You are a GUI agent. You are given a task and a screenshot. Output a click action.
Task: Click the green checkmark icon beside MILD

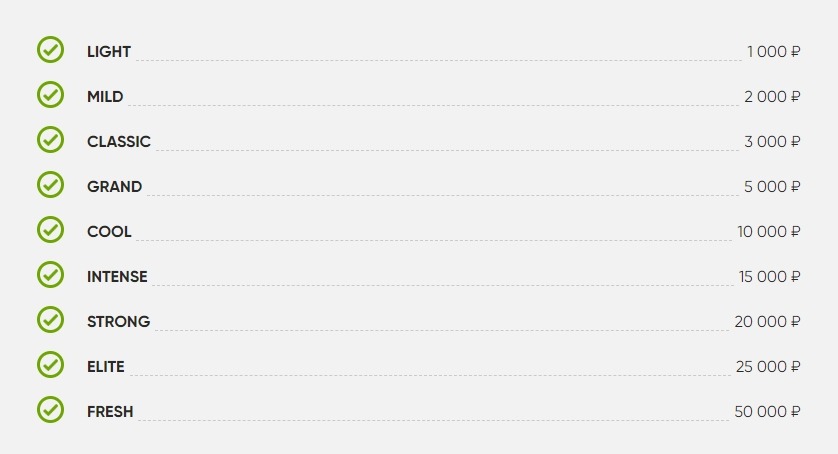click(x=50, y=95)
